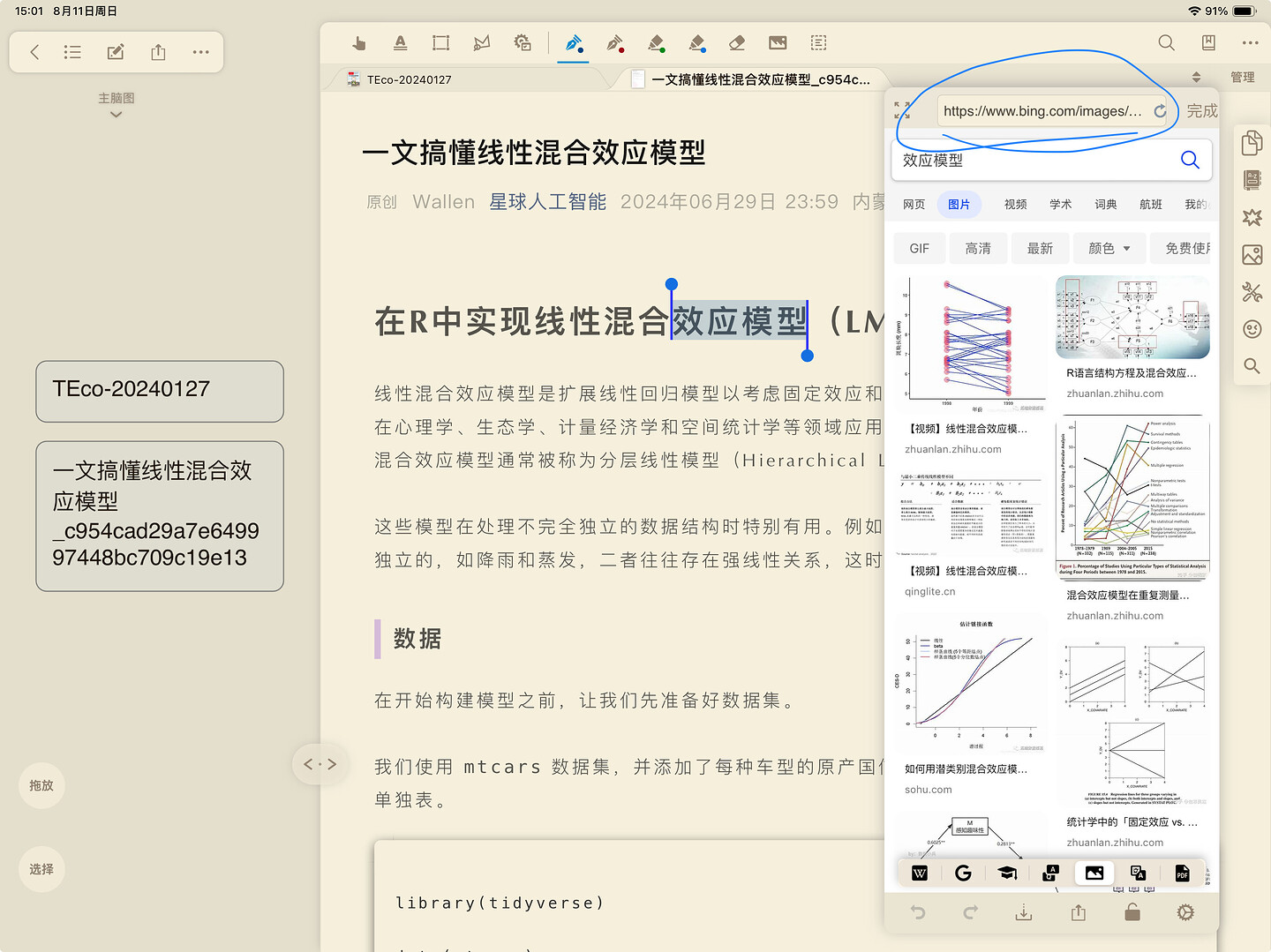The width and height of the screenshot is (1271, 952).
Task: Open the scholar graduation cap search
Action: tap(1007, 873)
